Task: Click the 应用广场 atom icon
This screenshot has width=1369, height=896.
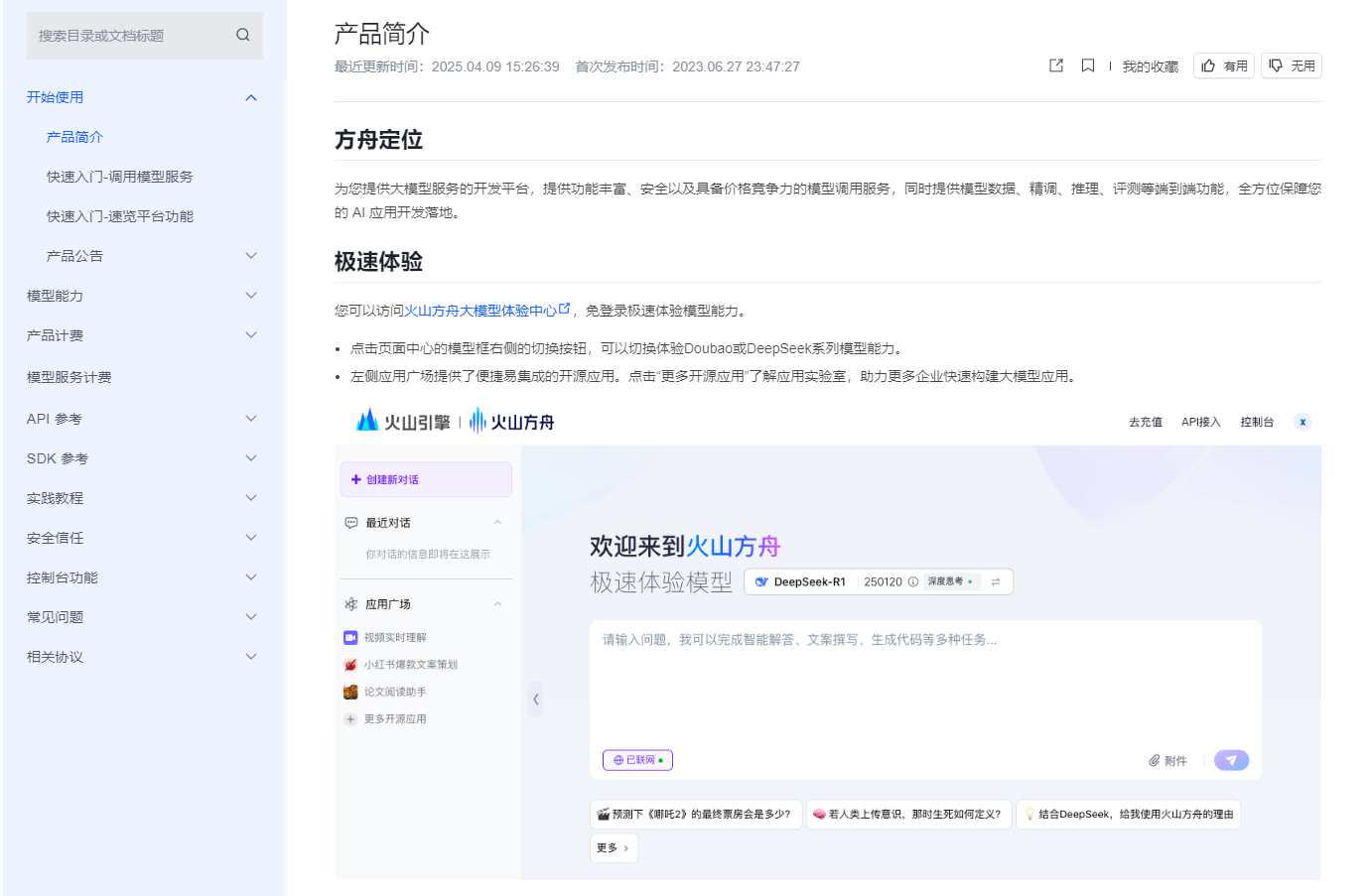Action: pos(350,604)
